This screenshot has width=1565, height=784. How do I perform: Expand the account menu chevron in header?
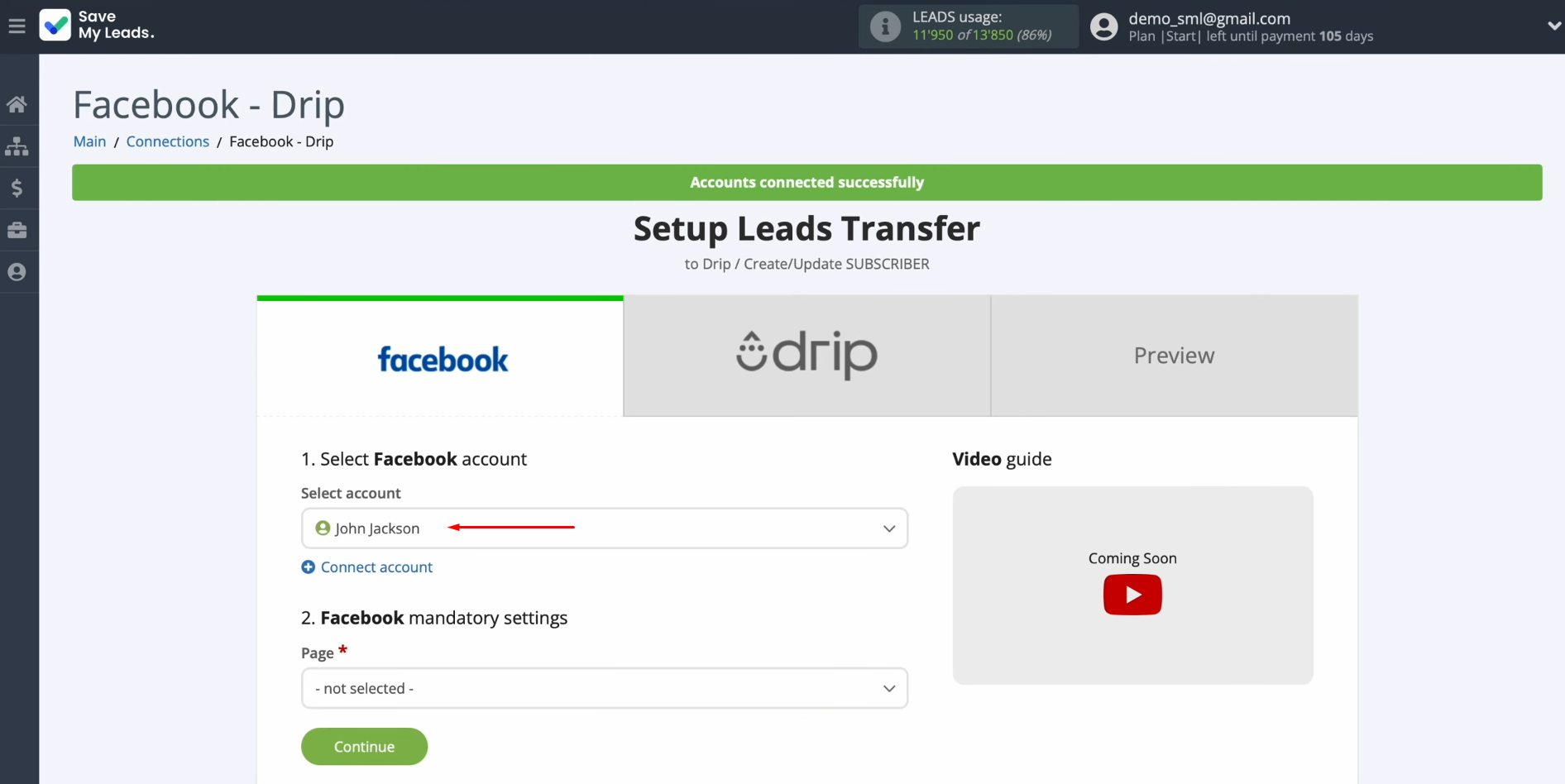1553,26
